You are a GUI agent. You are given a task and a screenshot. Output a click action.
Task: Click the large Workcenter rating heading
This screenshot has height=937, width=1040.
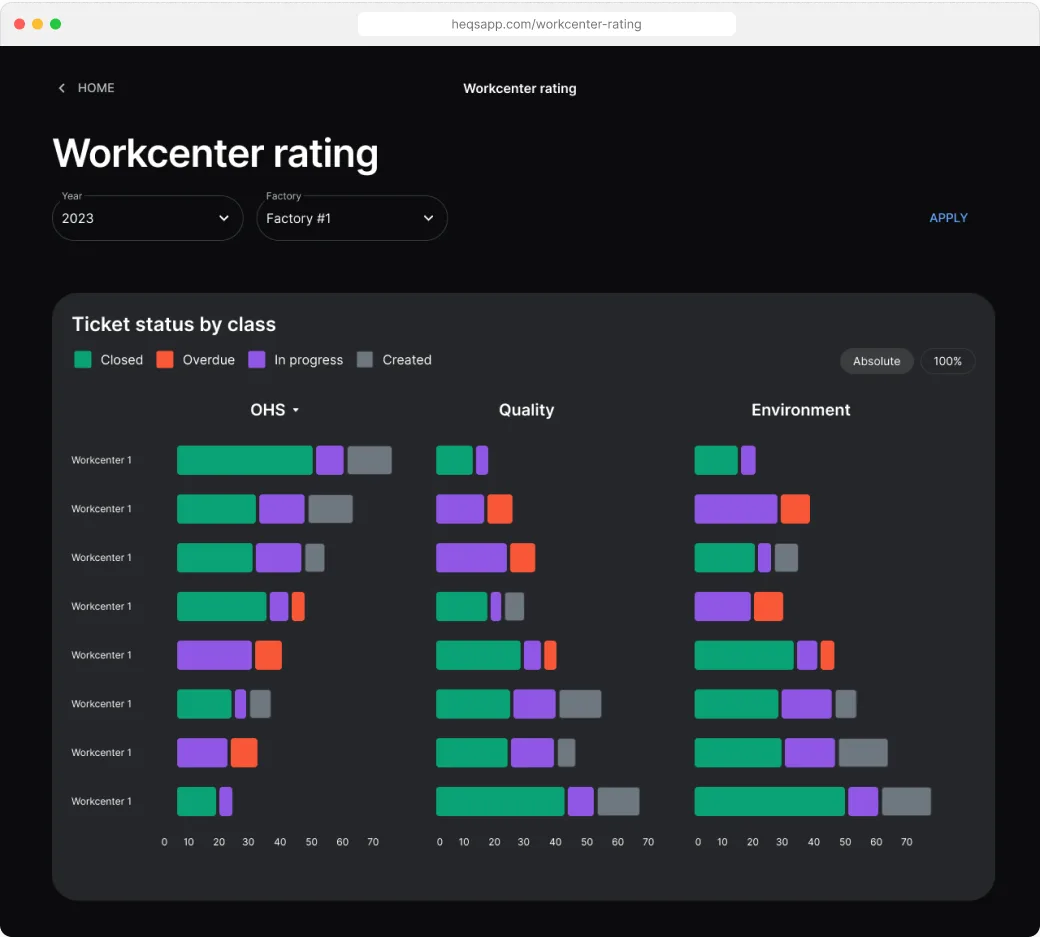click(x=216, y=153)
